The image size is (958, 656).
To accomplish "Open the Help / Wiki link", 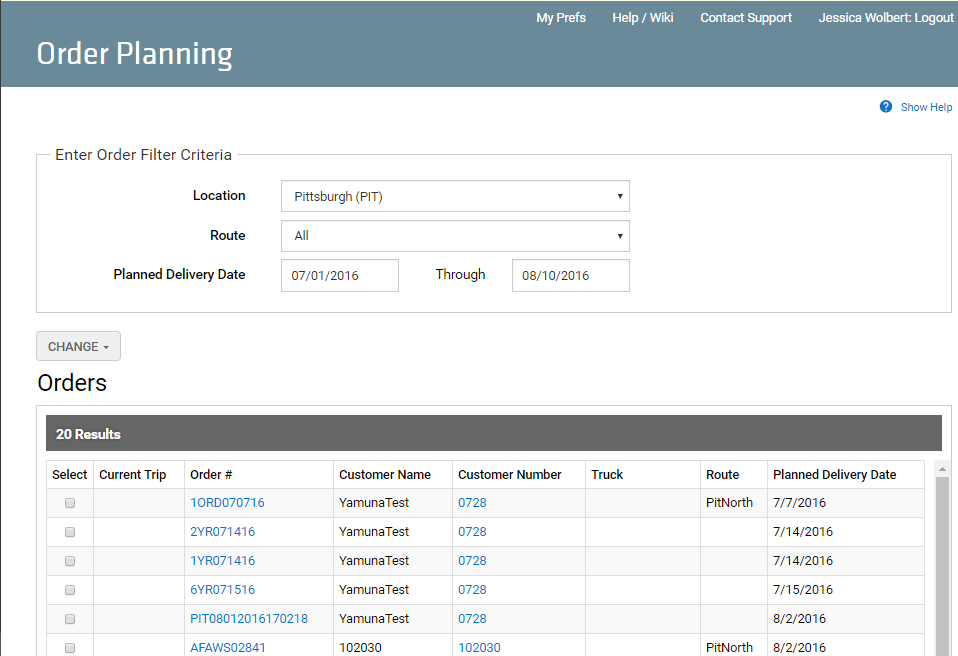I will pyautogui.click(x=643, y=18).
